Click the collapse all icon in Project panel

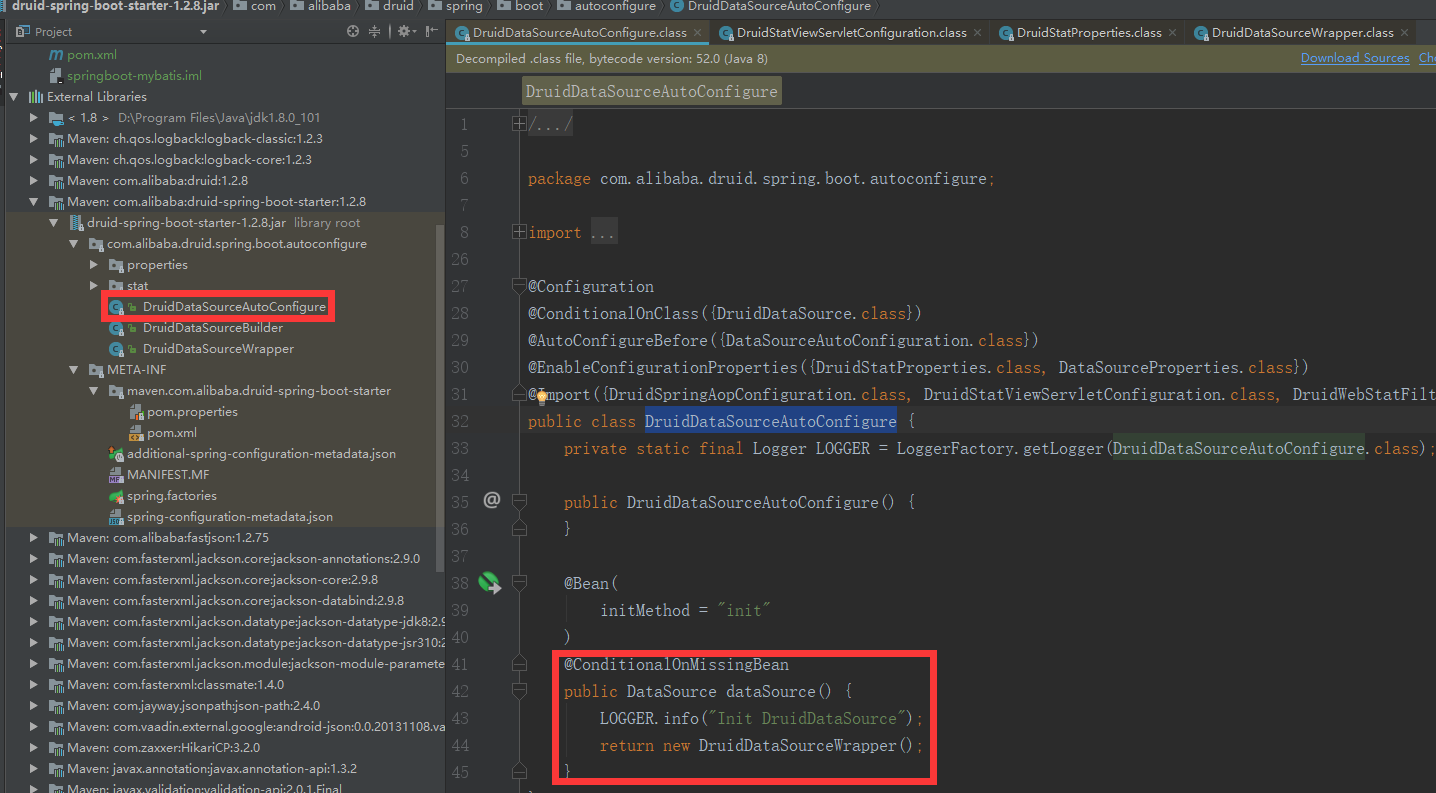pyautogui.click(x=375, y=32)
